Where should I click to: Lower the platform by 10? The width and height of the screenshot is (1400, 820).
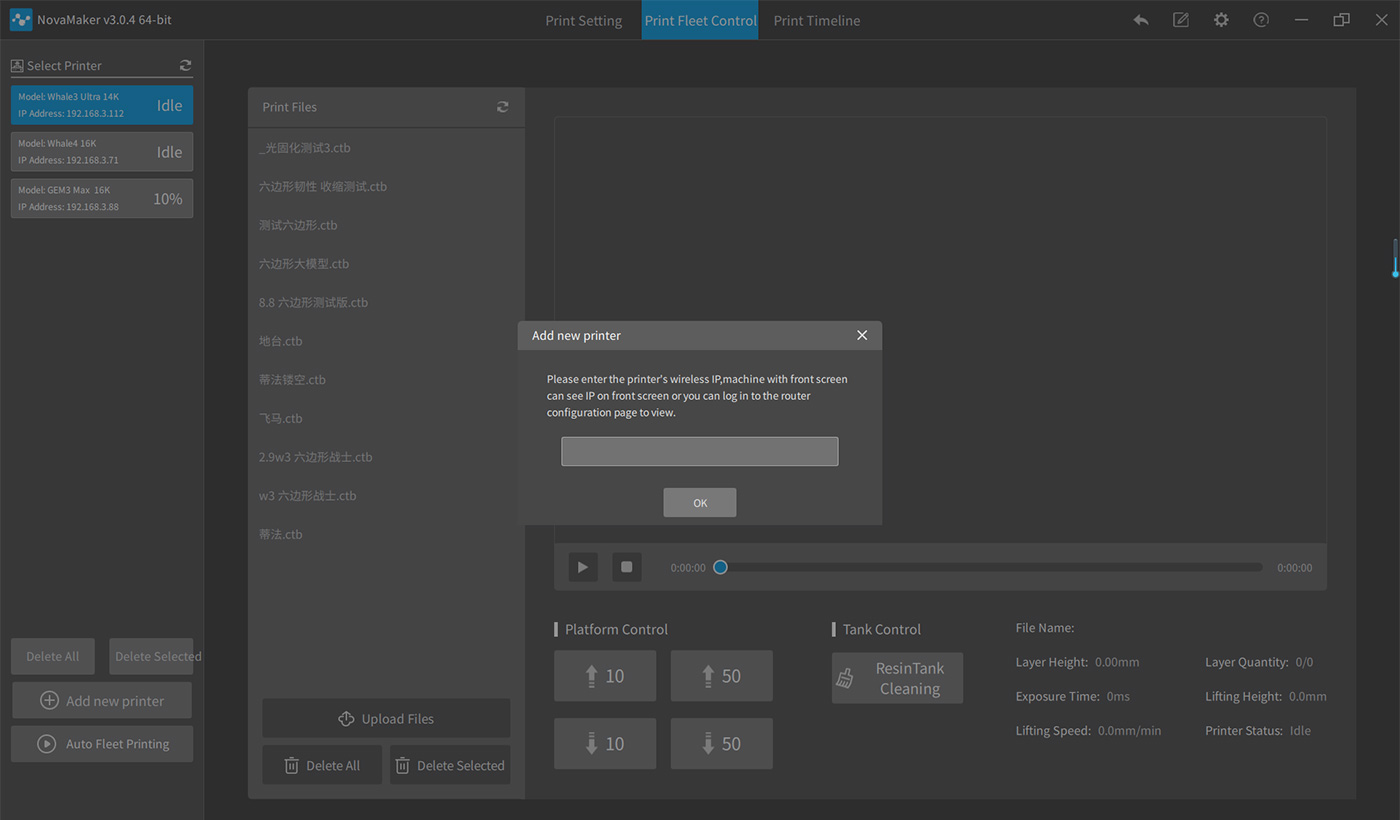click(x=605, y=744)
